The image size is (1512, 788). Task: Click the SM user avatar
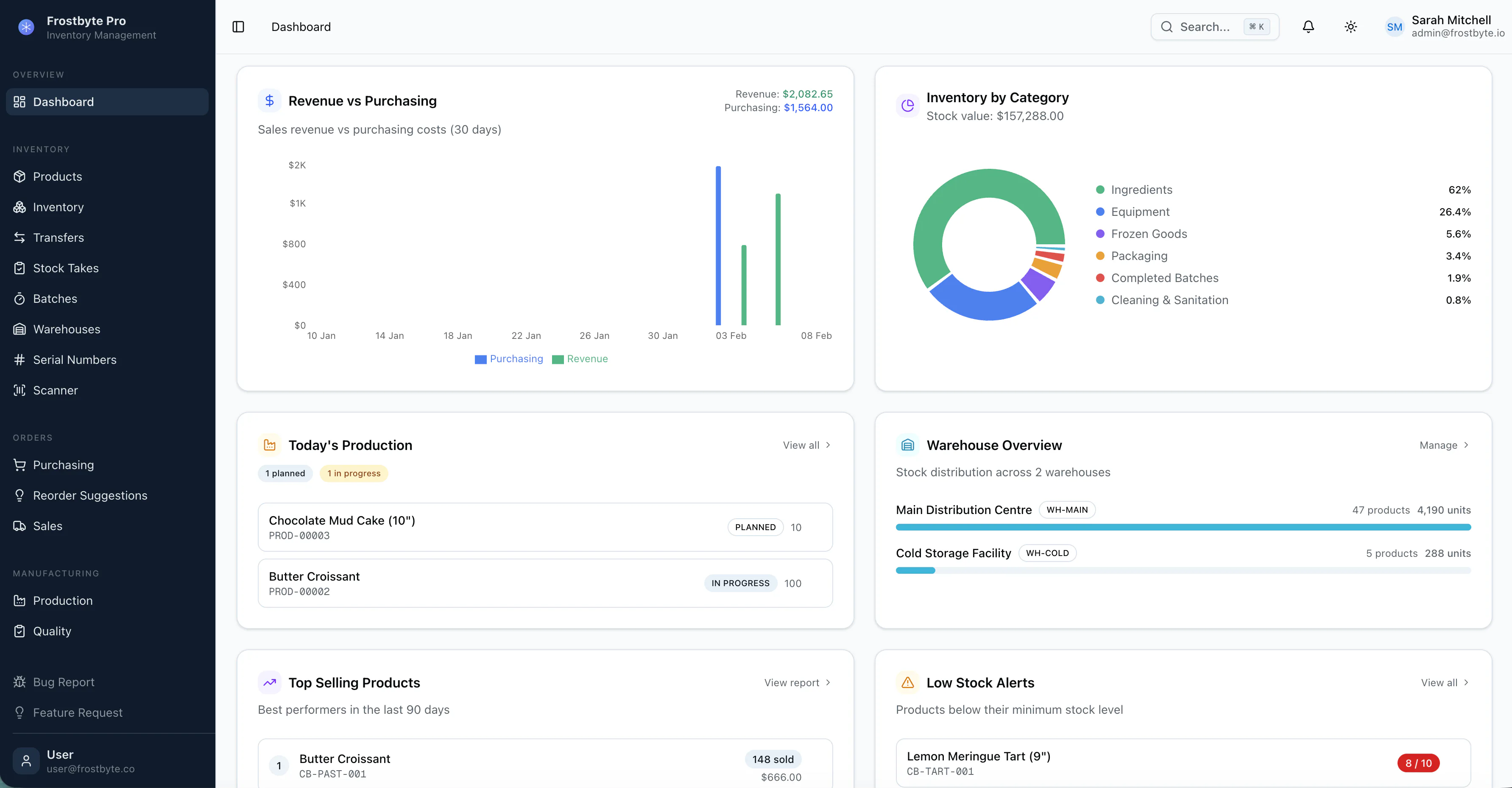point(1395,27)
